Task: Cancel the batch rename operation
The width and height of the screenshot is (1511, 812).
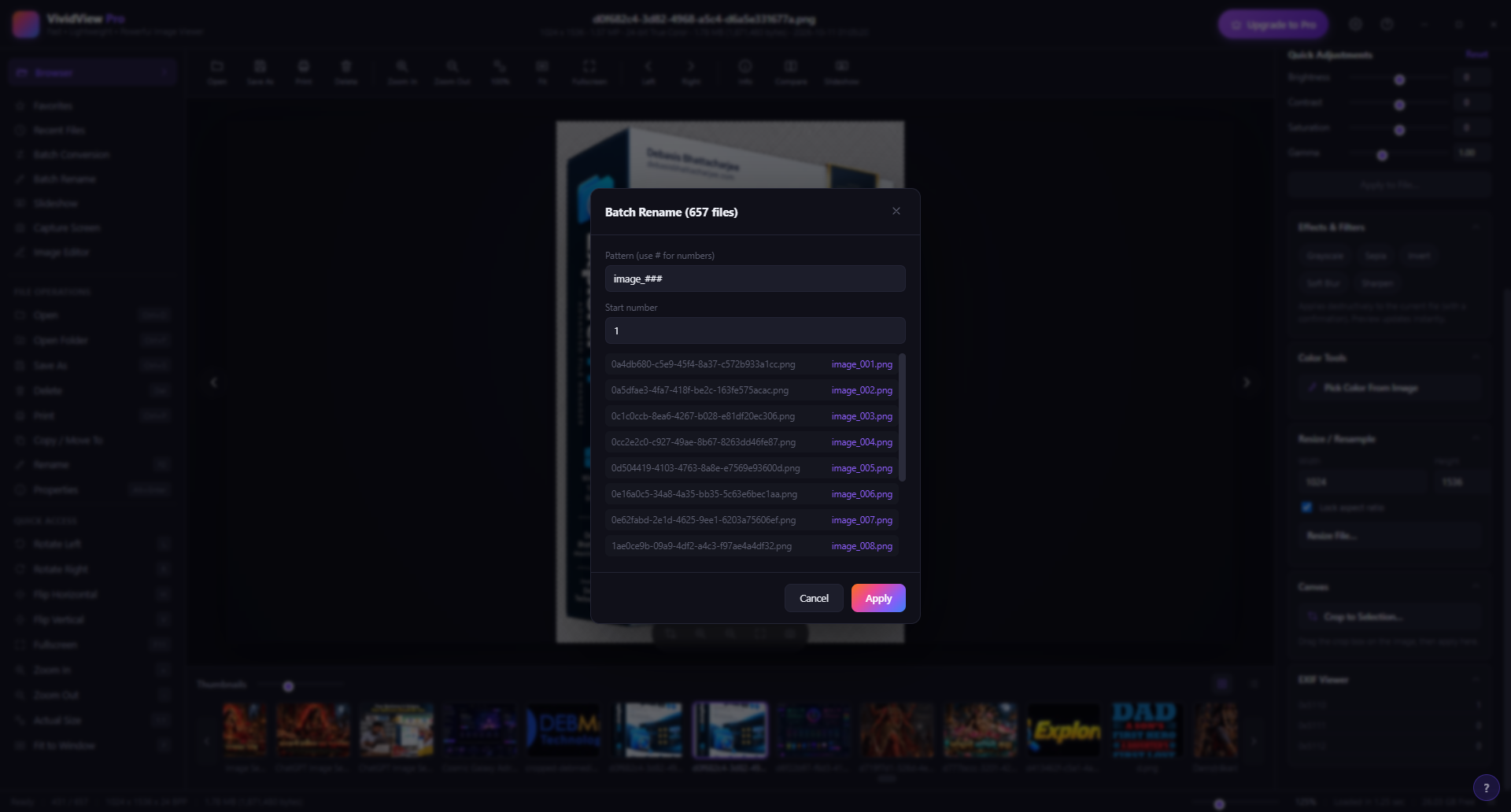Action: coord(814,598)
